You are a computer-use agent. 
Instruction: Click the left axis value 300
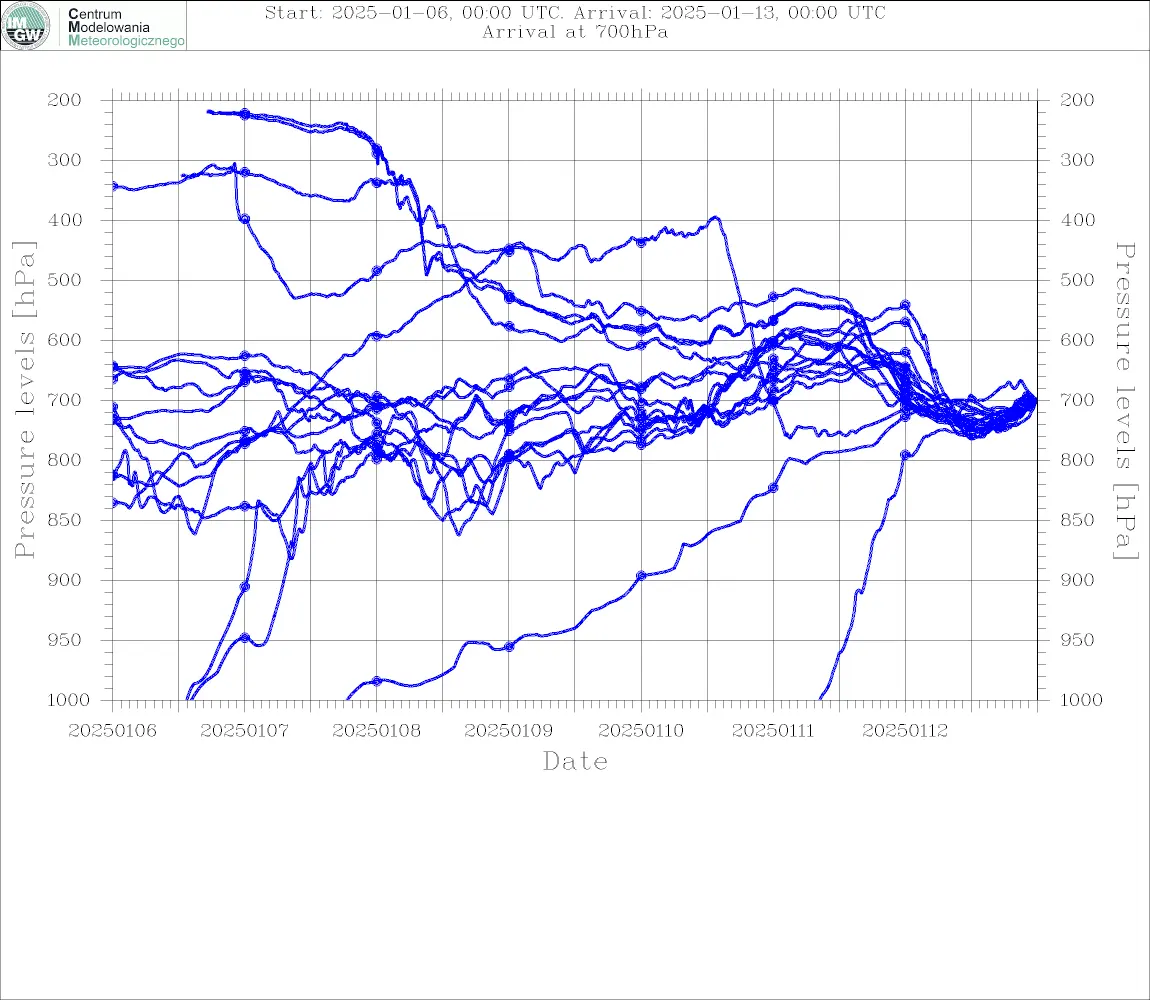tap(64, 160)
